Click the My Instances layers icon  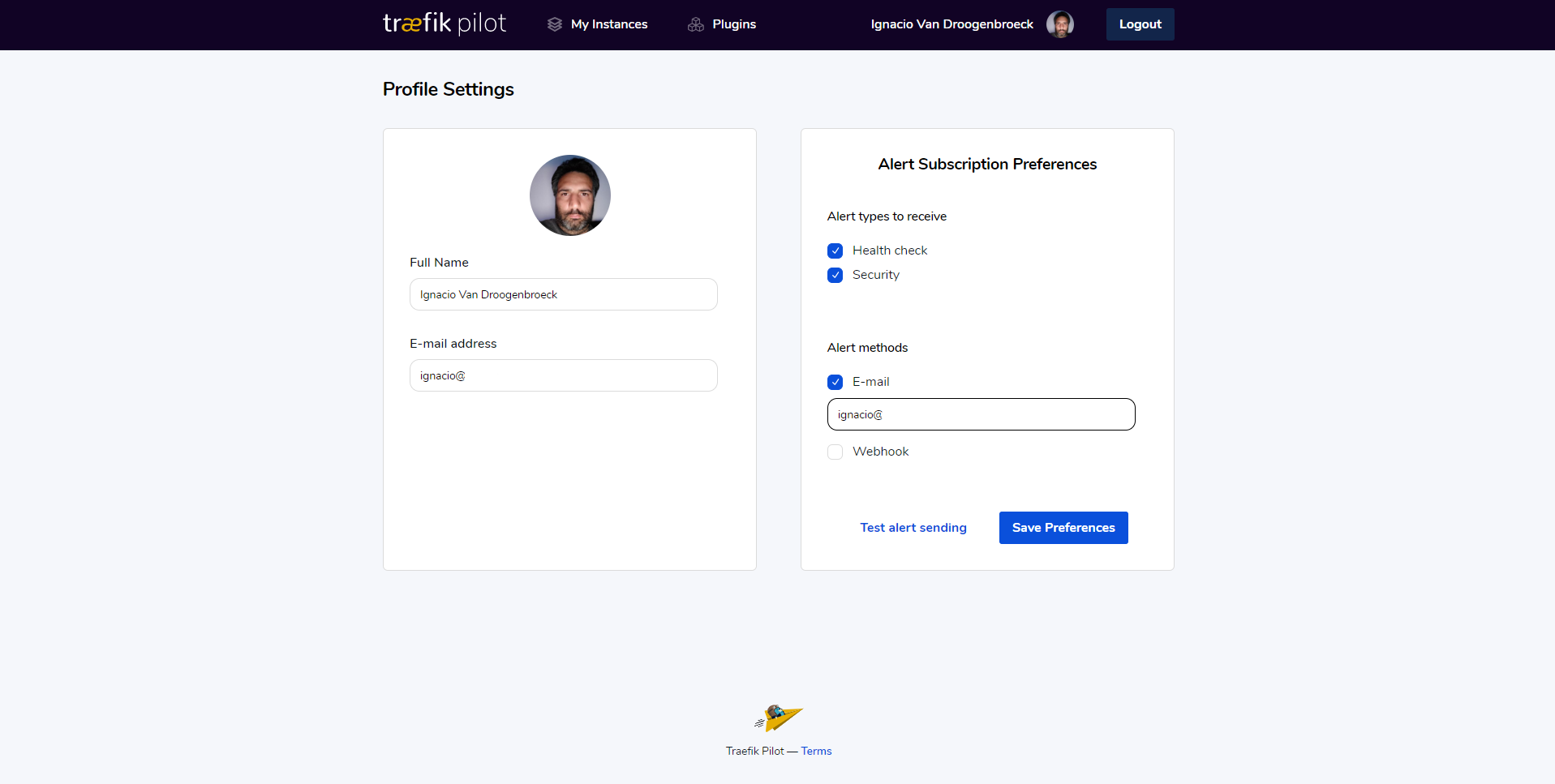[555, 24]
